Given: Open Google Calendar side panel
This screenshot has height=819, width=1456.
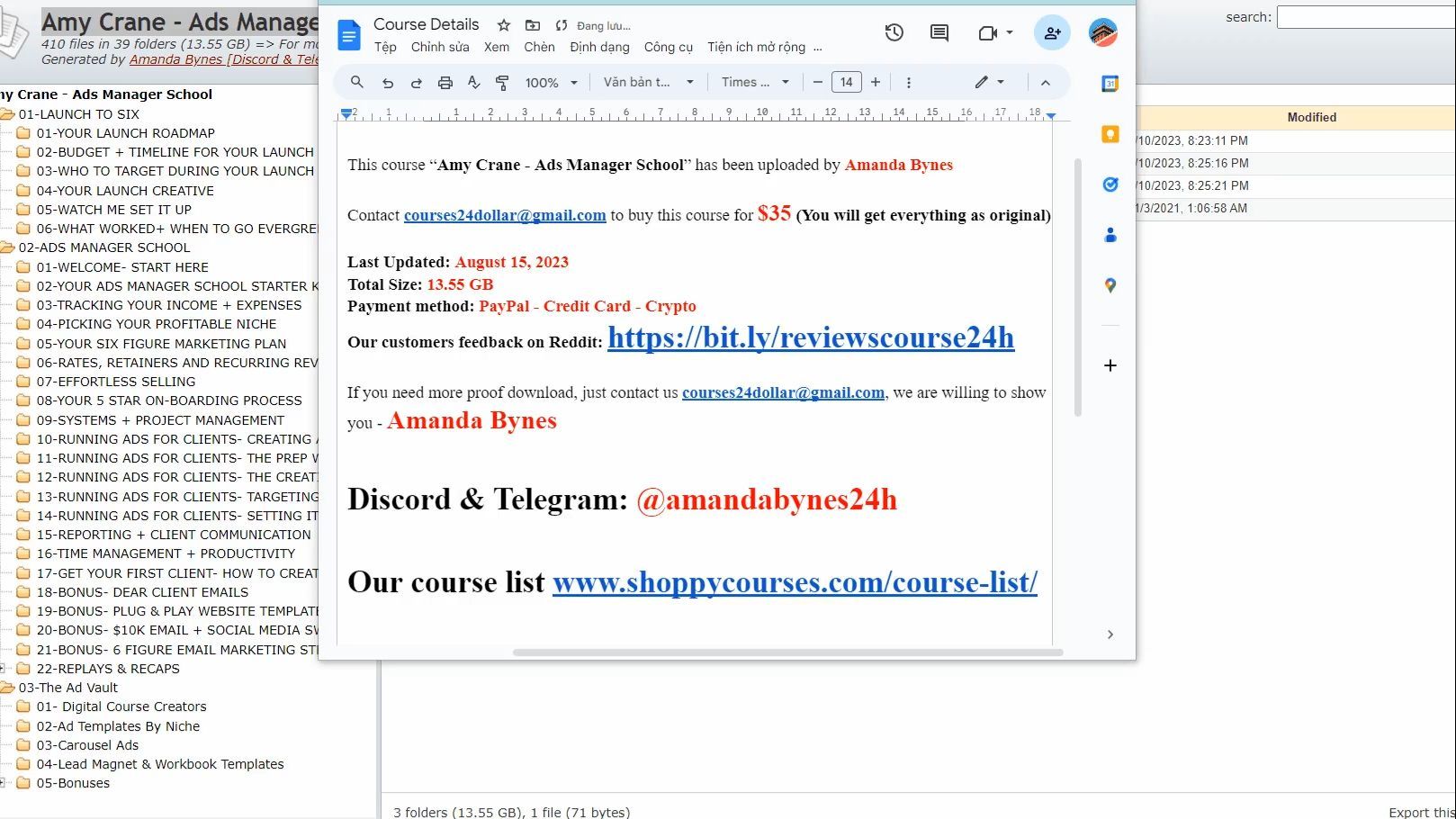Looking at the screenshot, I should coord(1110,84).
